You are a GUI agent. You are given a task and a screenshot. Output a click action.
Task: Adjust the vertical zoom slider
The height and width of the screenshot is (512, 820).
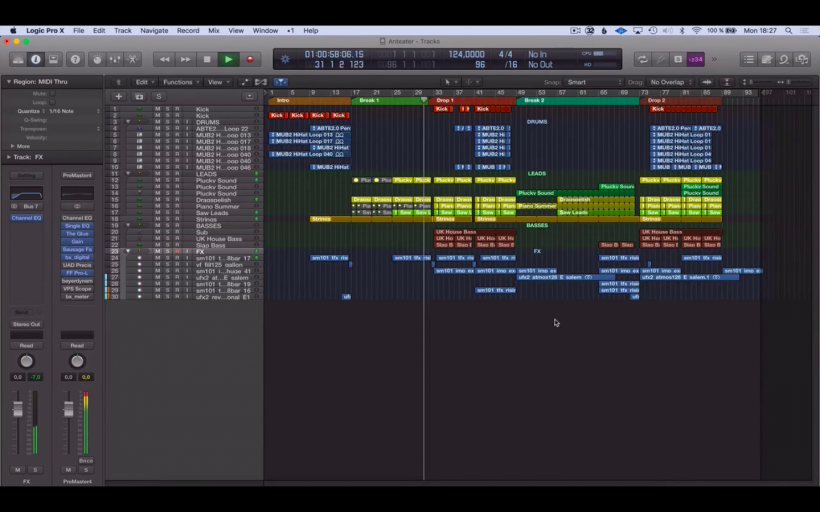pos(756,82)
